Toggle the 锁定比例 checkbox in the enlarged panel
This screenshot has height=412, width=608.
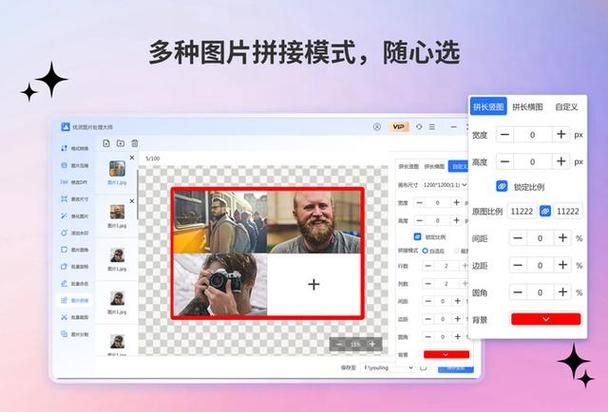point(502,186)
